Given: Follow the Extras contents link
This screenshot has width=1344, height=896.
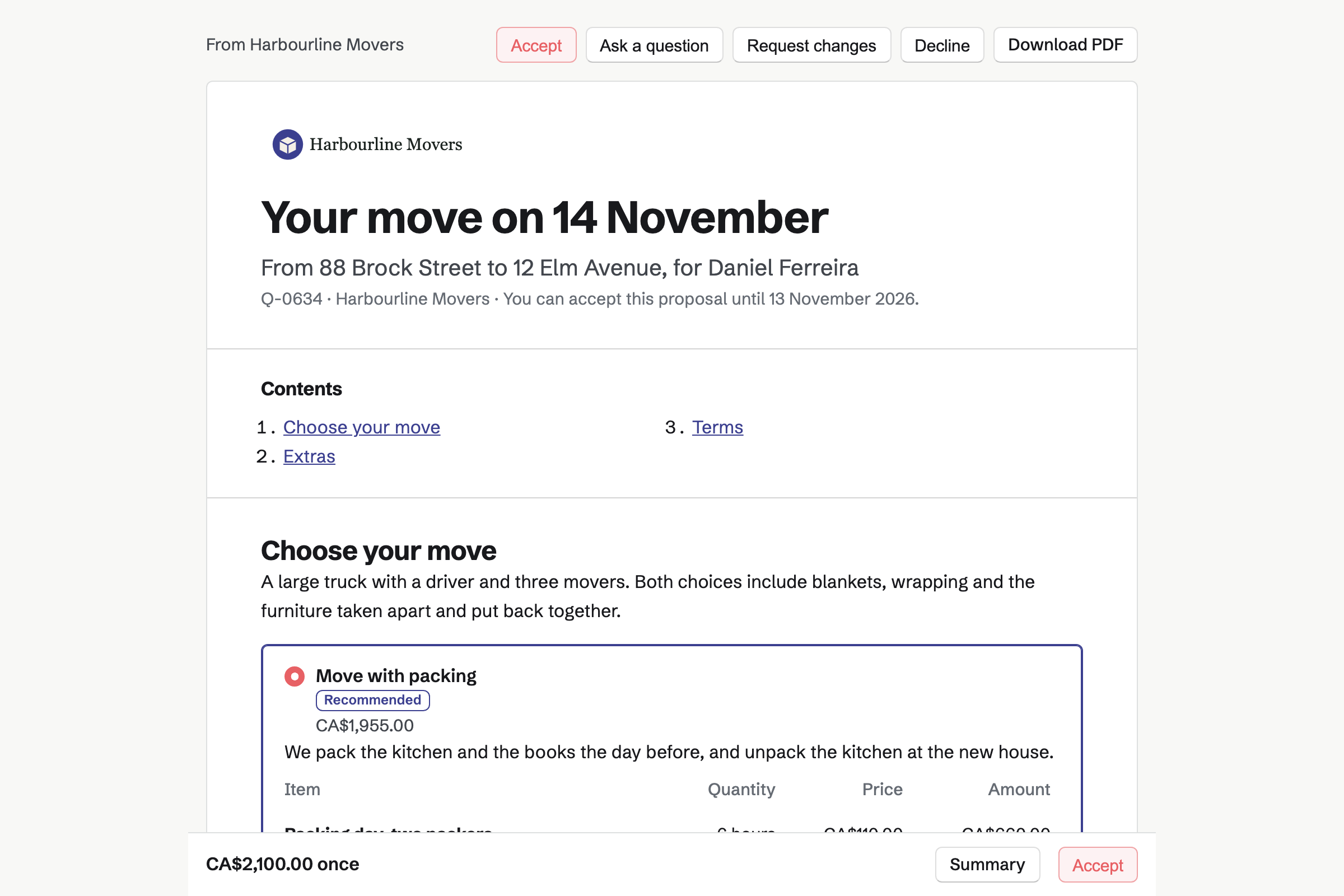Looking at the screenshot, I should point(309,456).
